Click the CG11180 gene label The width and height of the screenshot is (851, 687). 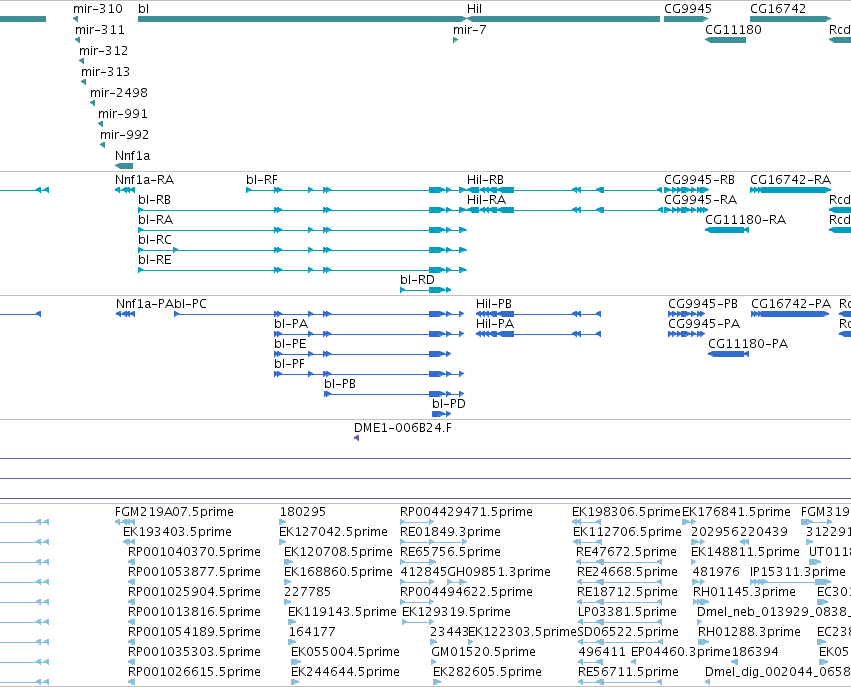pyautogui.click(x=733, y=30)
